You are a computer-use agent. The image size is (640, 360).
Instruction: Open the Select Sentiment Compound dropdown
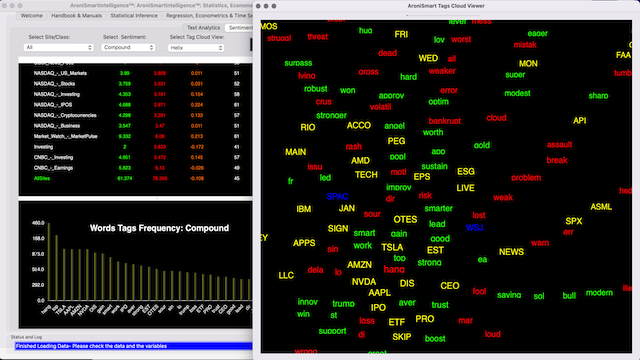128,47
